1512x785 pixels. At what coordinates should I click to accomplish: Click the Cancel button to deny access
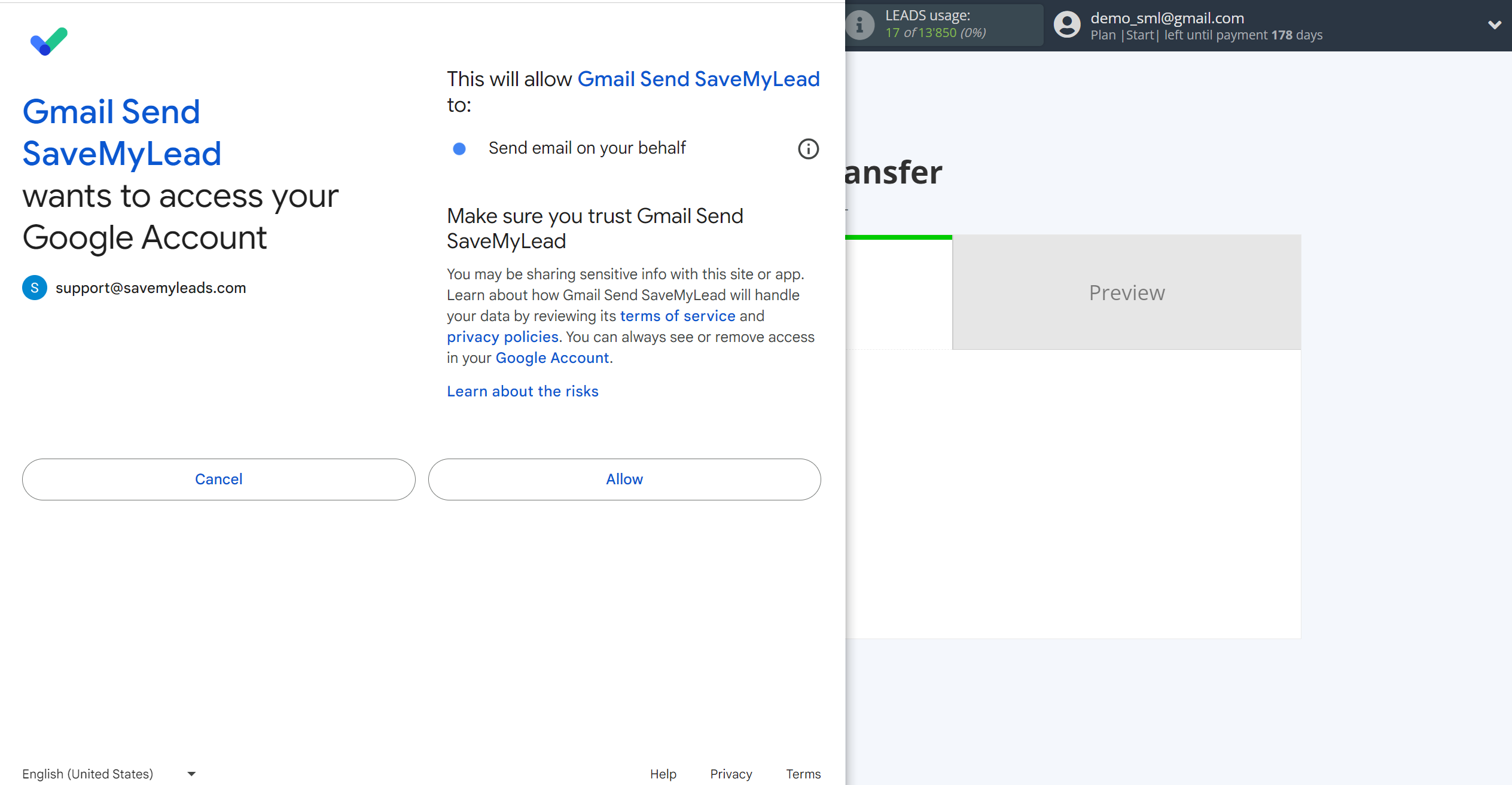coord(219,479)
